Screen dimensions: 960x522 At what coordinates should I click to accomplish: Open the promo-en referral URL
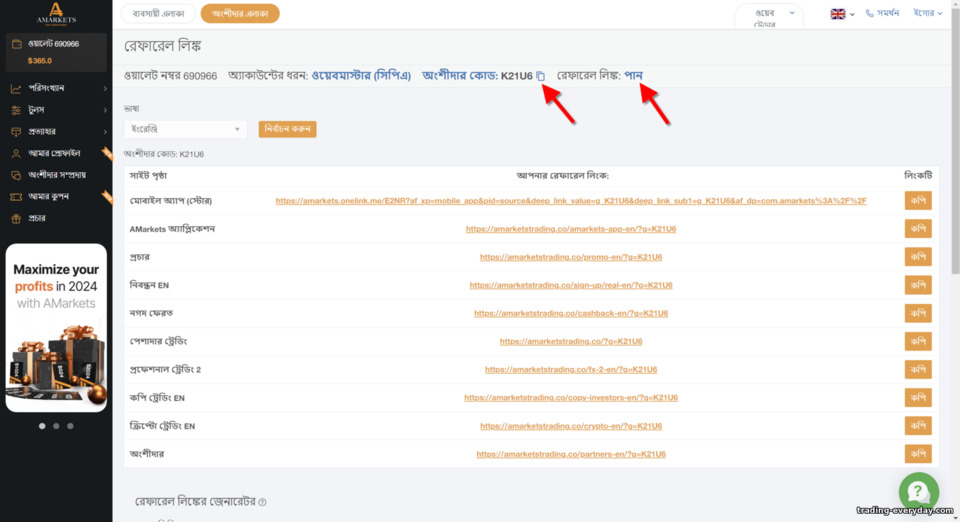tap(571, 257)
